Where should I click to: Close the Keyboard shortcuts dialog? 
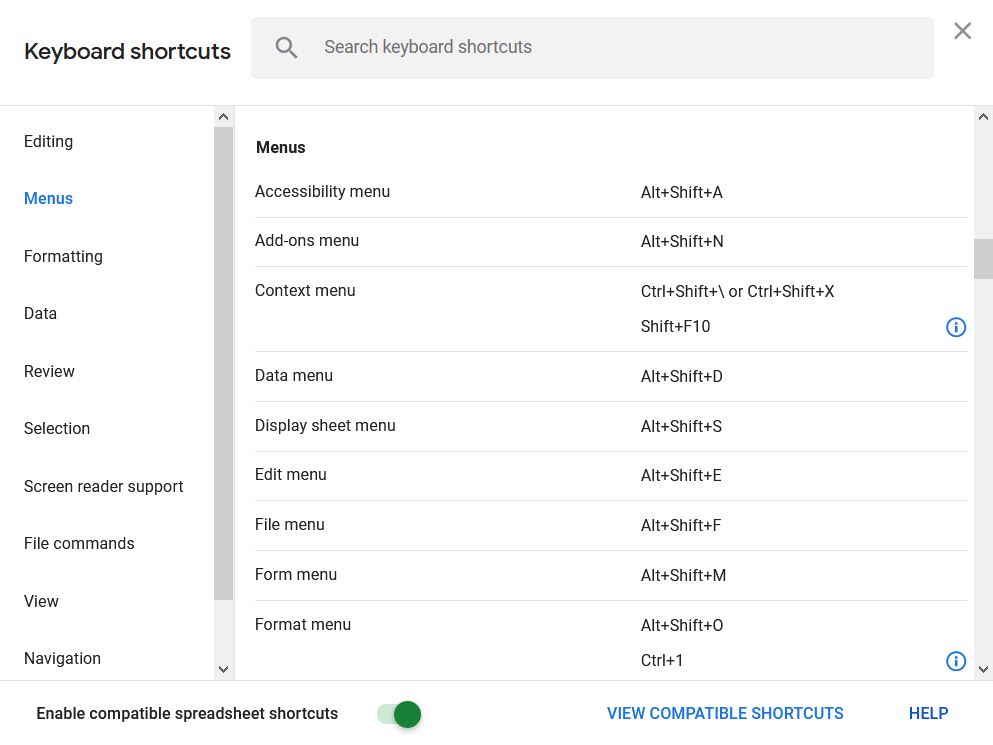click(x=962, y=31)
